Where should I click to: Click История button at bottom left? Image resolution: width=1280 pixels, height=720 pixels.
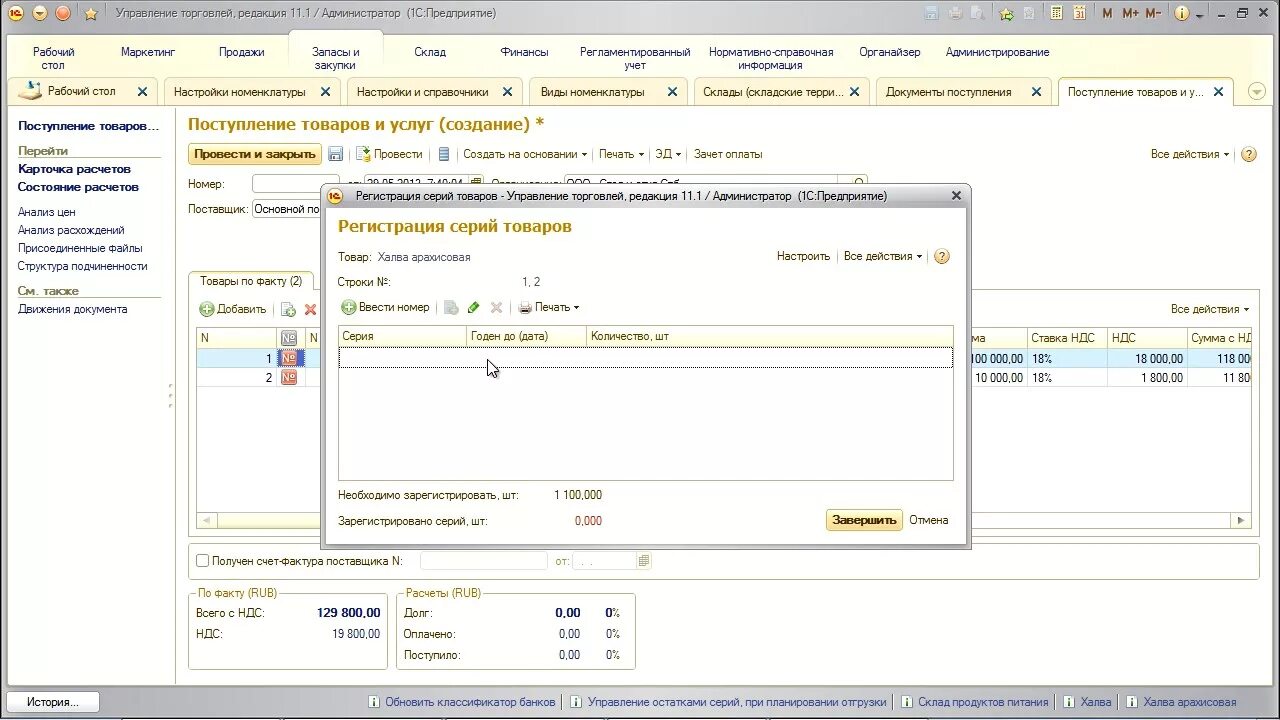pos(54,702)
